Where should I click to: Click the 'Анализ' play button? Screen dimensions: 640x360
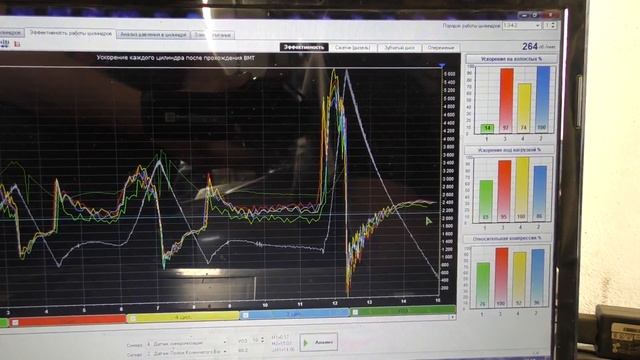319,342
